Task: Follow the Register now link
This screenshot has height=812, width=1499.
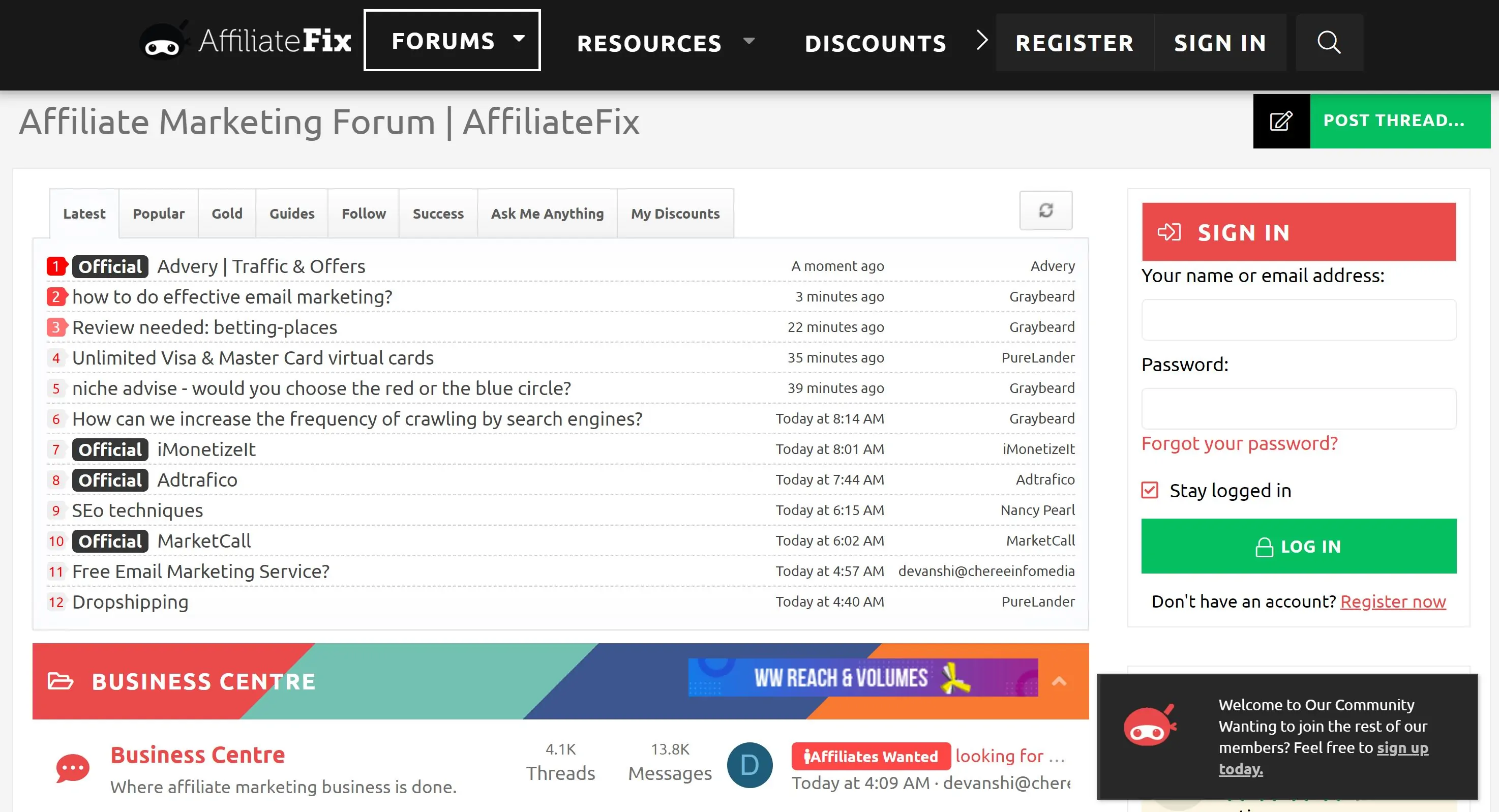Action: point(1393,602)
